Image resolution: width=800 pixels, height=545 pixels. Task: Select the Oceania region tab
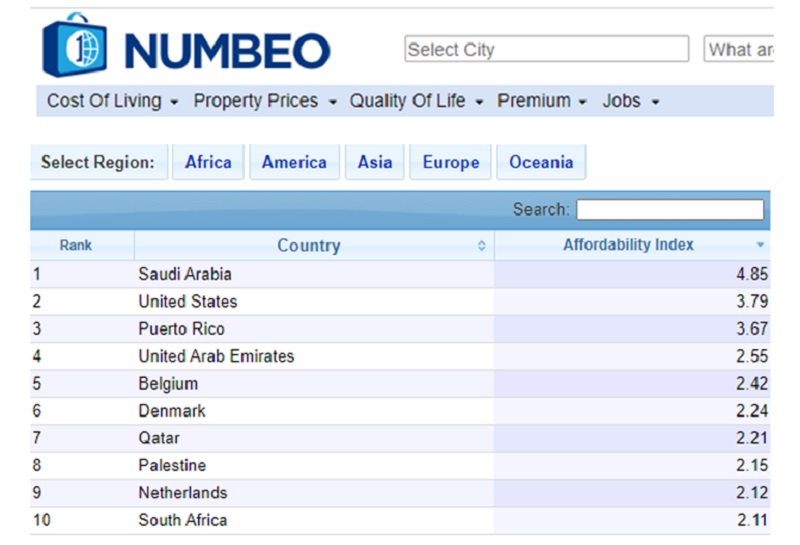tap(541, 162)
